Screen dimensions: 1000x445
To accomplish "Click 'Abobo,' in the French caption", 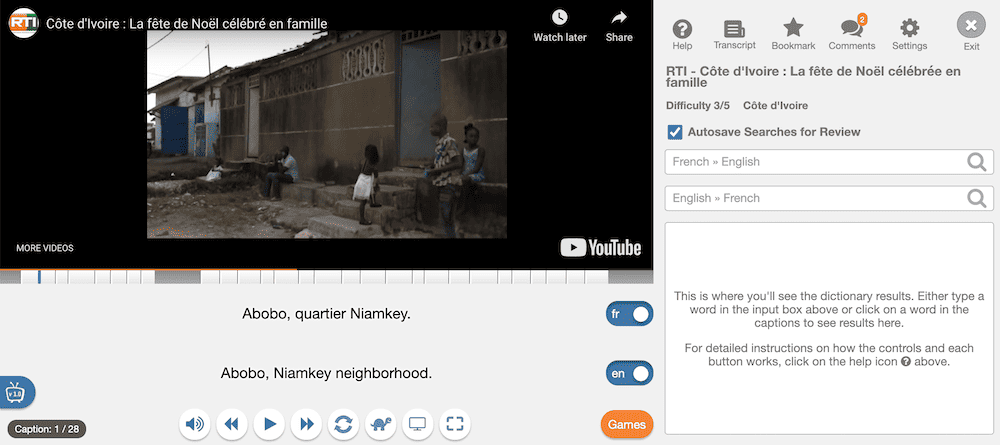I will [267, 314].
